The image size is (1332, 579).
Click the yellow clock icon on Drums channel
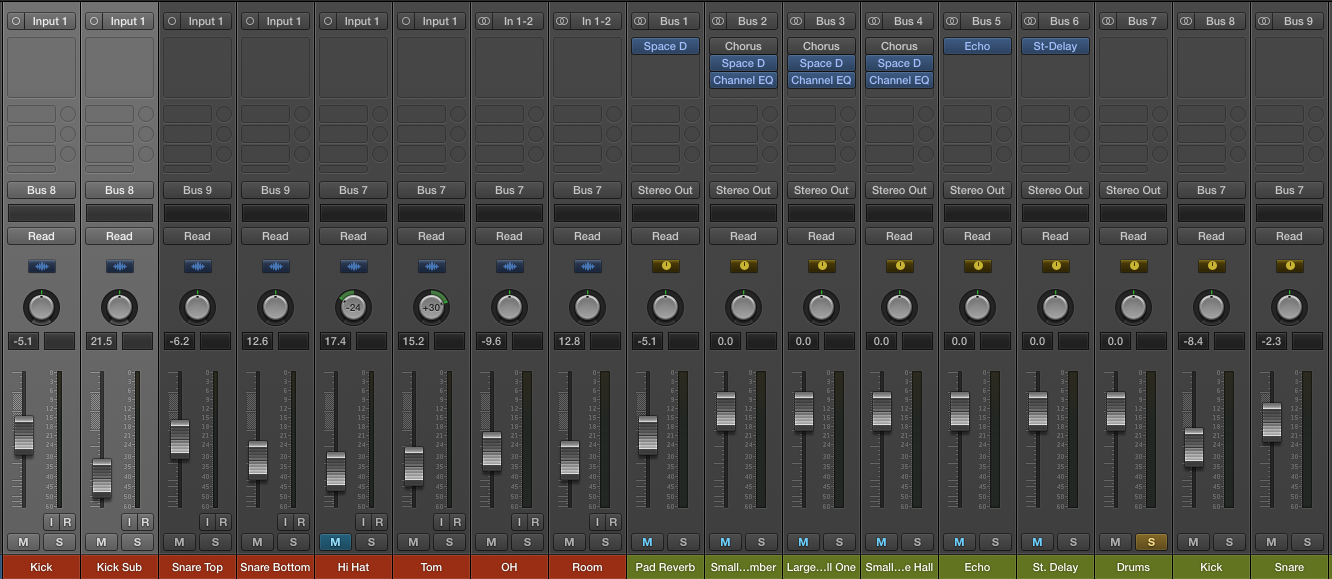pyautogui.click(x=1133, y=266)
